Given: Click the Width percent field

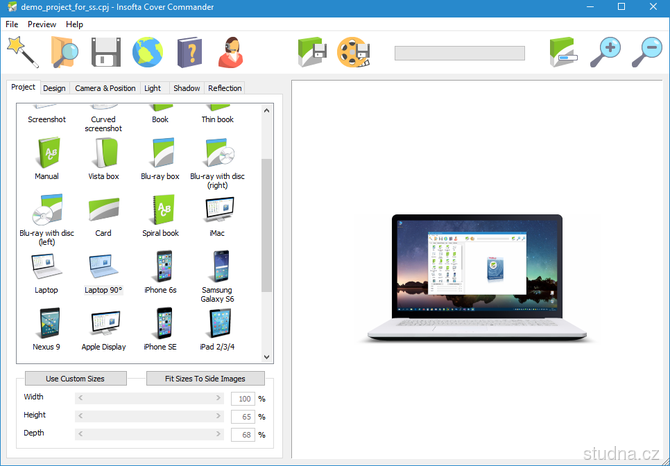Looking at the screenshot, I should (x=243, y=399).
